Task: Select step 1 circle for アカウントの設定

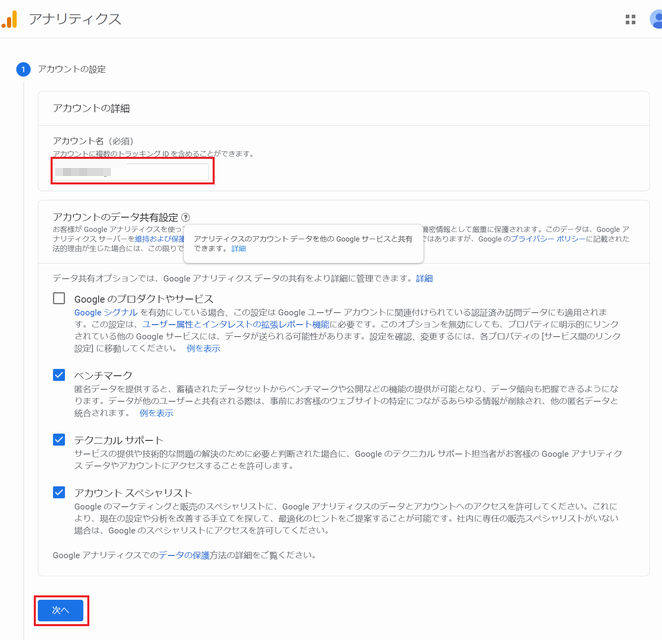Action: pos(23,69)
